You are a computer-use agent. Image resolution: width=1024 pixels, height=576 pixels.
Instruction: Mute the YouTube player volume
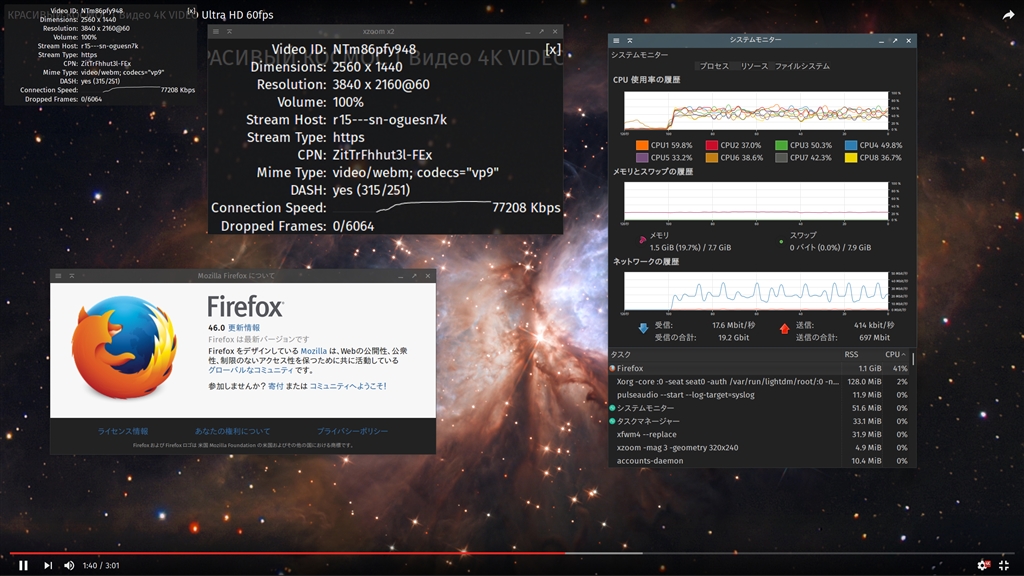(69, 565)
